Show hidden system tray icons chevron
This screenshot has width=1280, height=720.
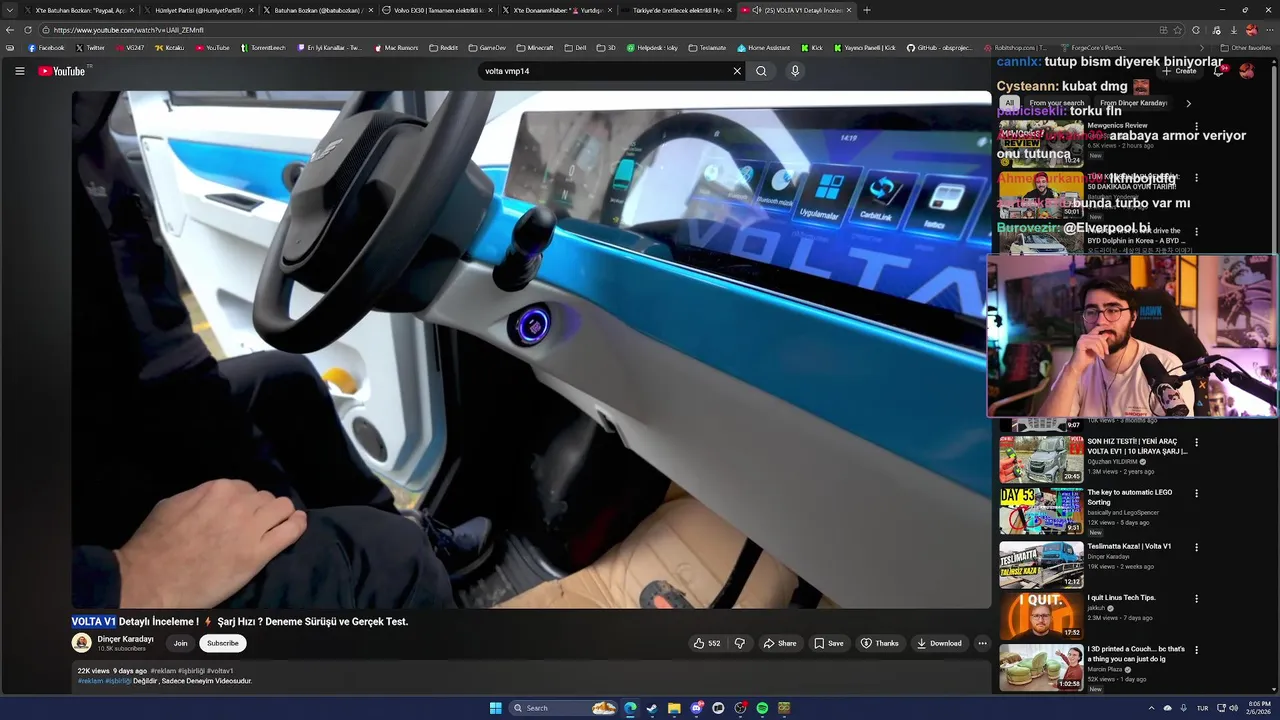(x=1151, y=708)
